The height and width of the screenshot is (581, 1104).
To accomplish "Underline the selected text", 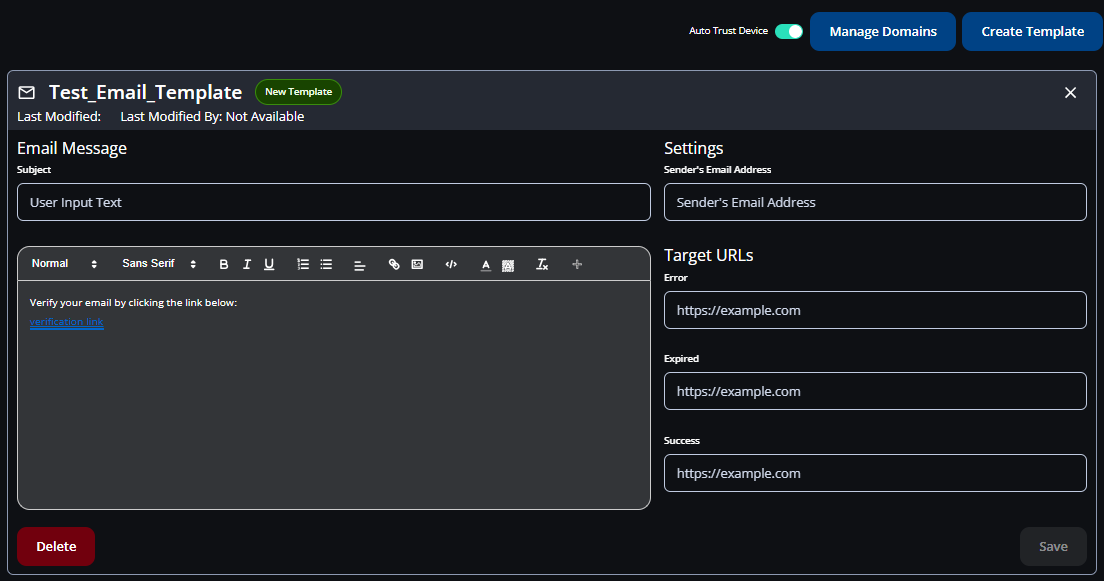I will (269, 264).
